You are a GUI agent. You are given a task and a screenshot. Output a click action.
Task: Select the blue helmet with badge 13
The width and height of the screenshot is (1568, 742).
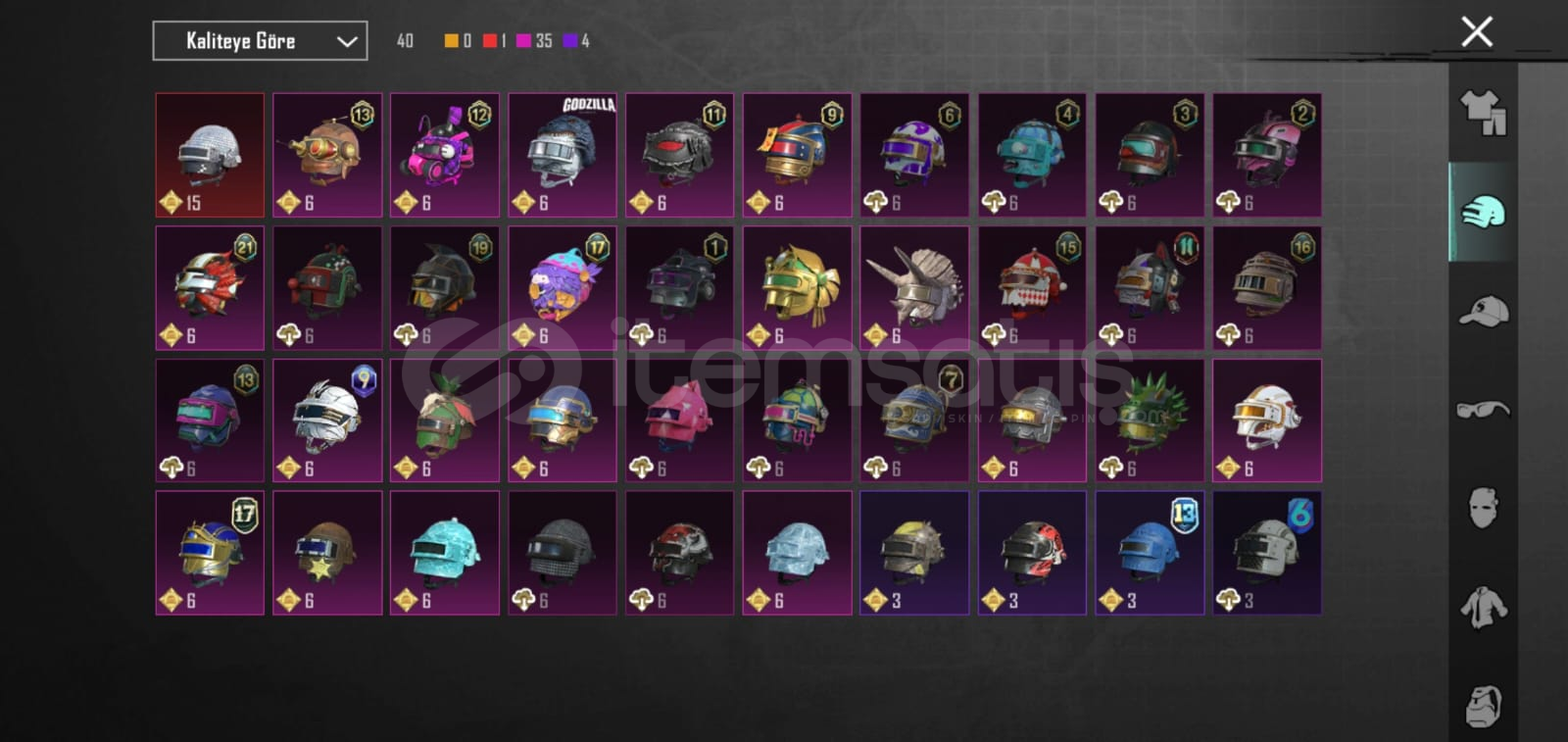(x=1150, y=553)
